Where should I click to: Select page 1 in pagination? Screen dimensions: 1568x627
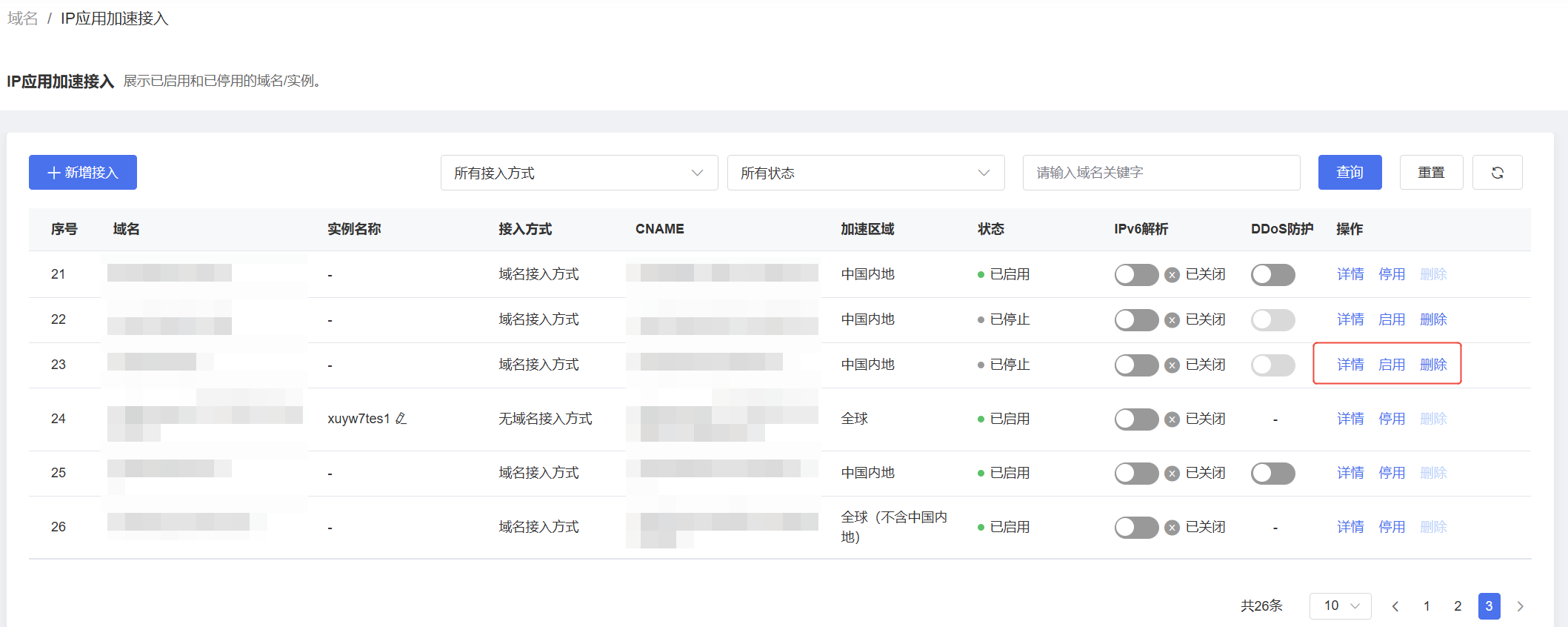coord(1427,606)
